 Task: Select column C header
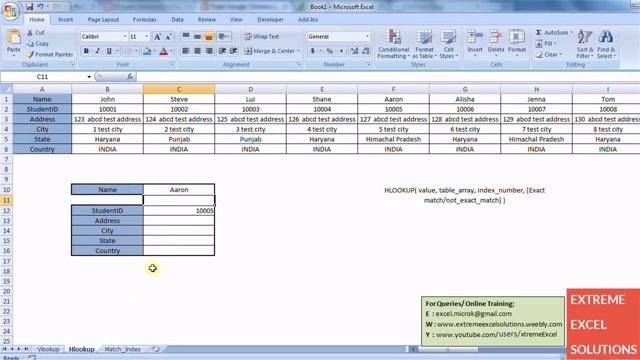(x=179, y=89)
